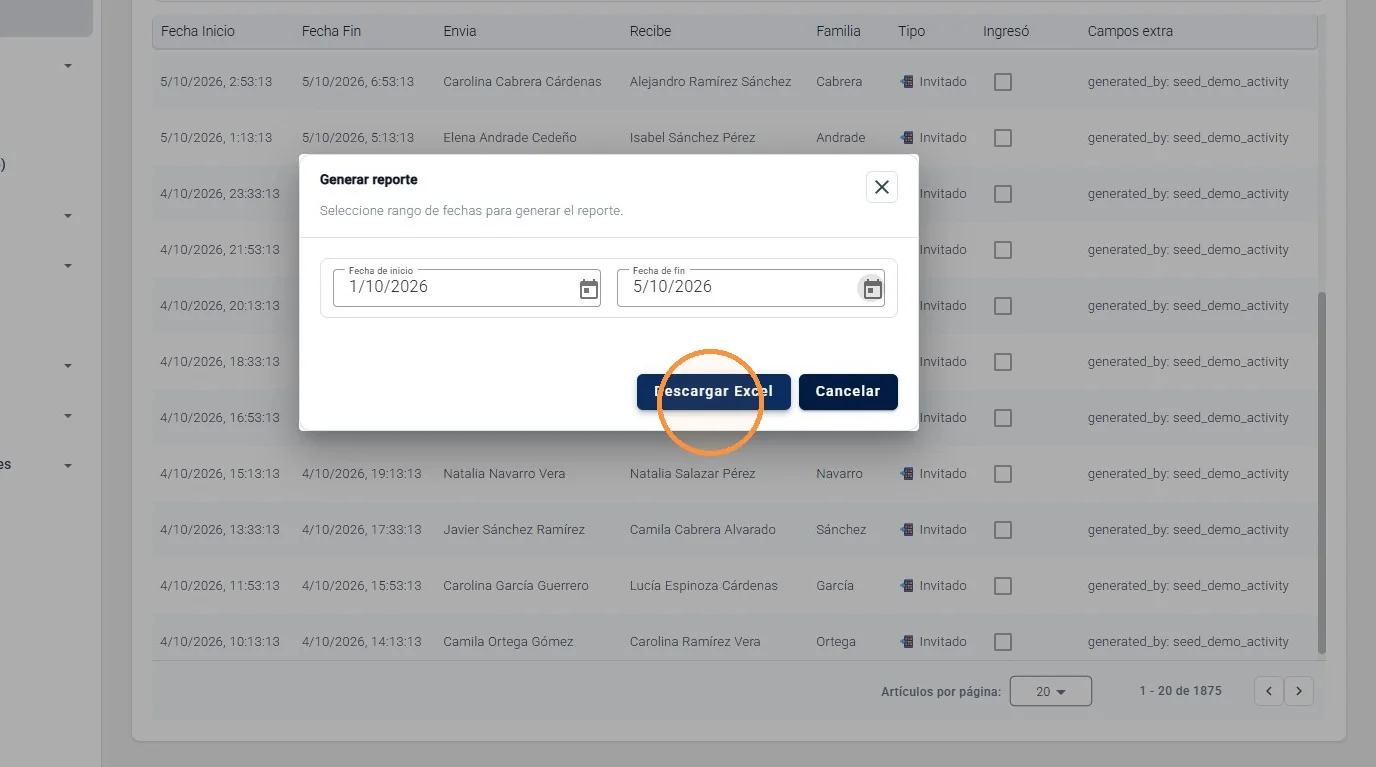Open calendar picker for Fecha de inicio
1376x767 pixels.
tap(589, 289)
